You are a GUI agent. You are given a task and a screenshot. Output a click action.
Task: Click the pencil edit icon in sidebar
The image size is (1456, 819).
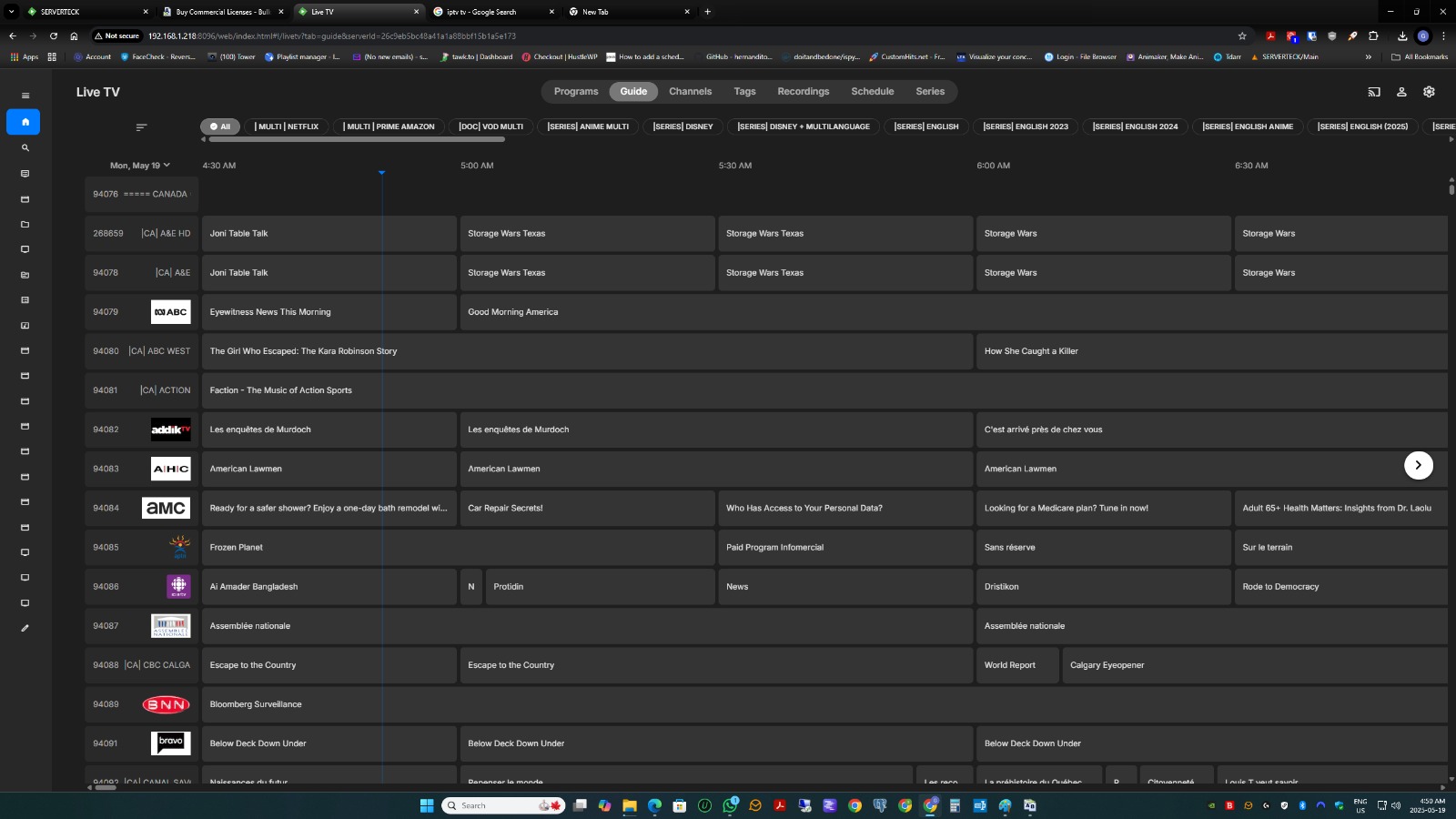click(25, 628)
